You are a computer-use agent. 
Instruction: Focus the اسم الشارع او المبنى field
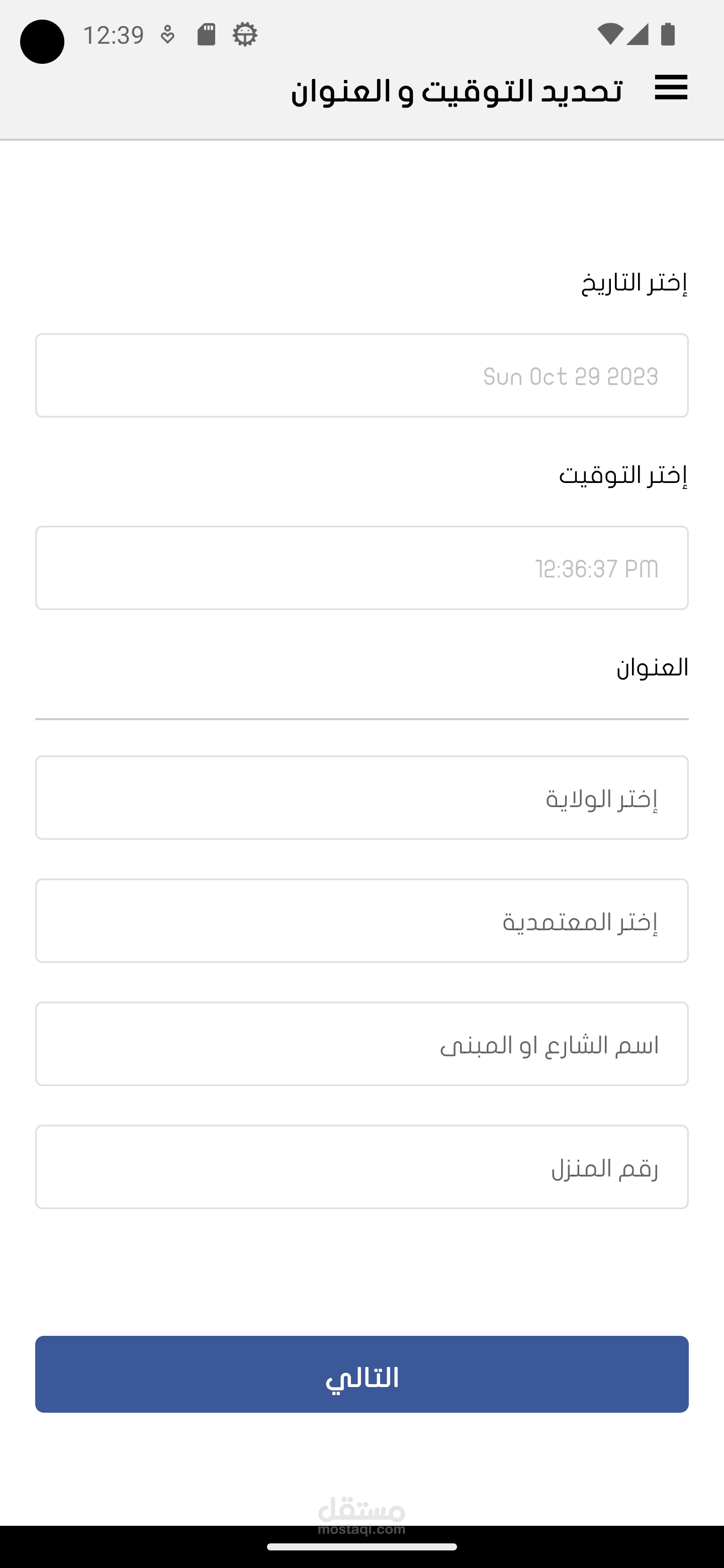click(x=361, y=1044)
